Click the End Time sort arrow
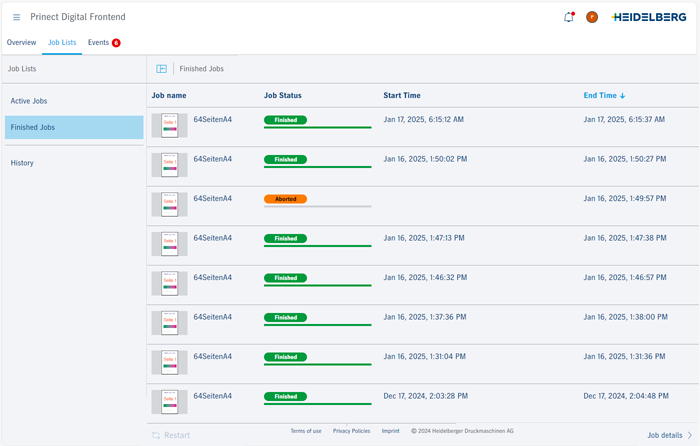700x446 pixels. tap(623, 96)
